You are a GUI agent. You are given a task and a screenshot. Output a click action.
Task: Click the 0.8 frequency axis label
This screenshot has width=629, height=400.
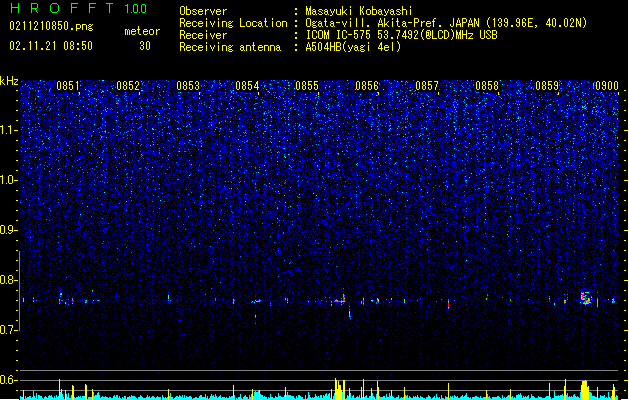click(x=9, y=280)
